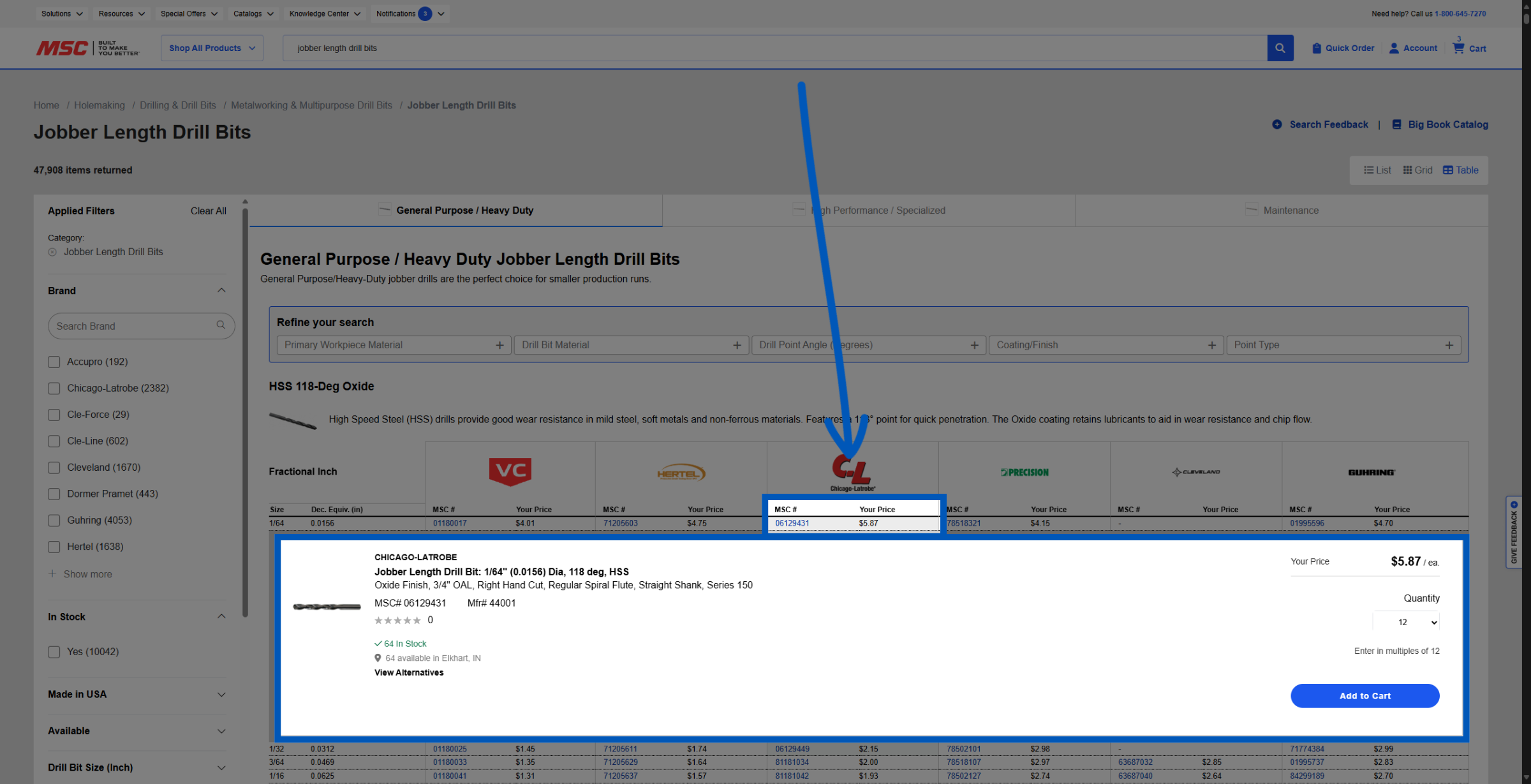1531x784 pixels.
Task: Open Quick Order clipboard icon
Action: (1316, 48)
